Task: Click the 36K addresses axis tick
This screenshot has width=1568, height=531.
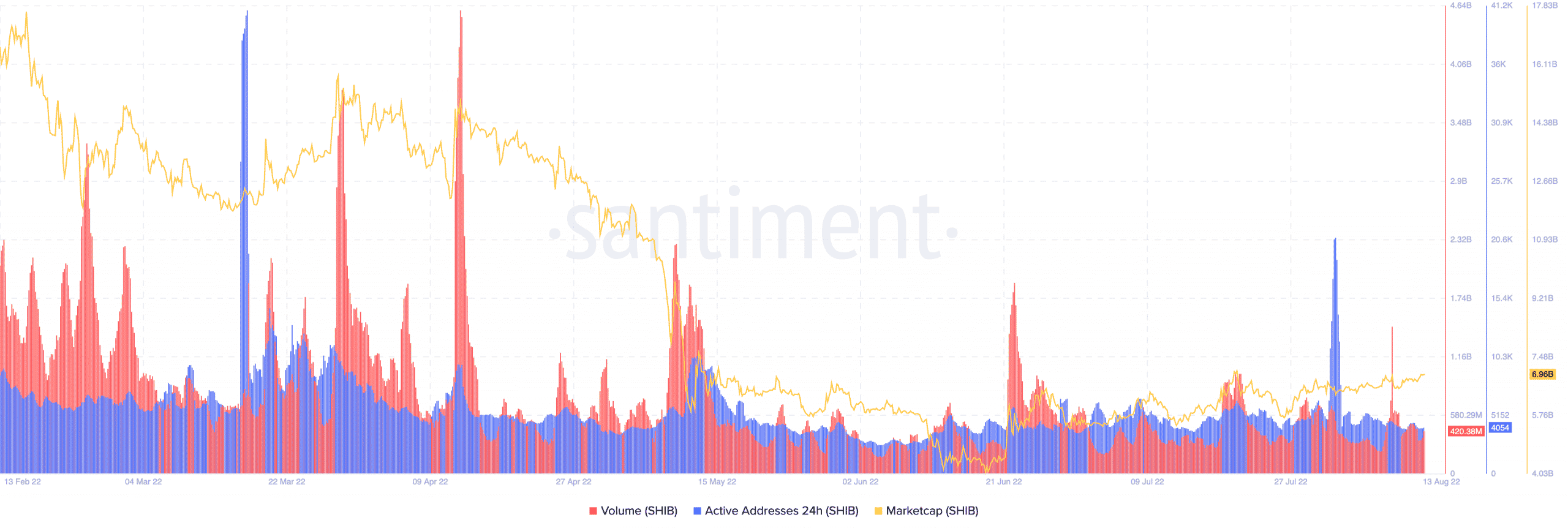Action: tap(1498, 64)
